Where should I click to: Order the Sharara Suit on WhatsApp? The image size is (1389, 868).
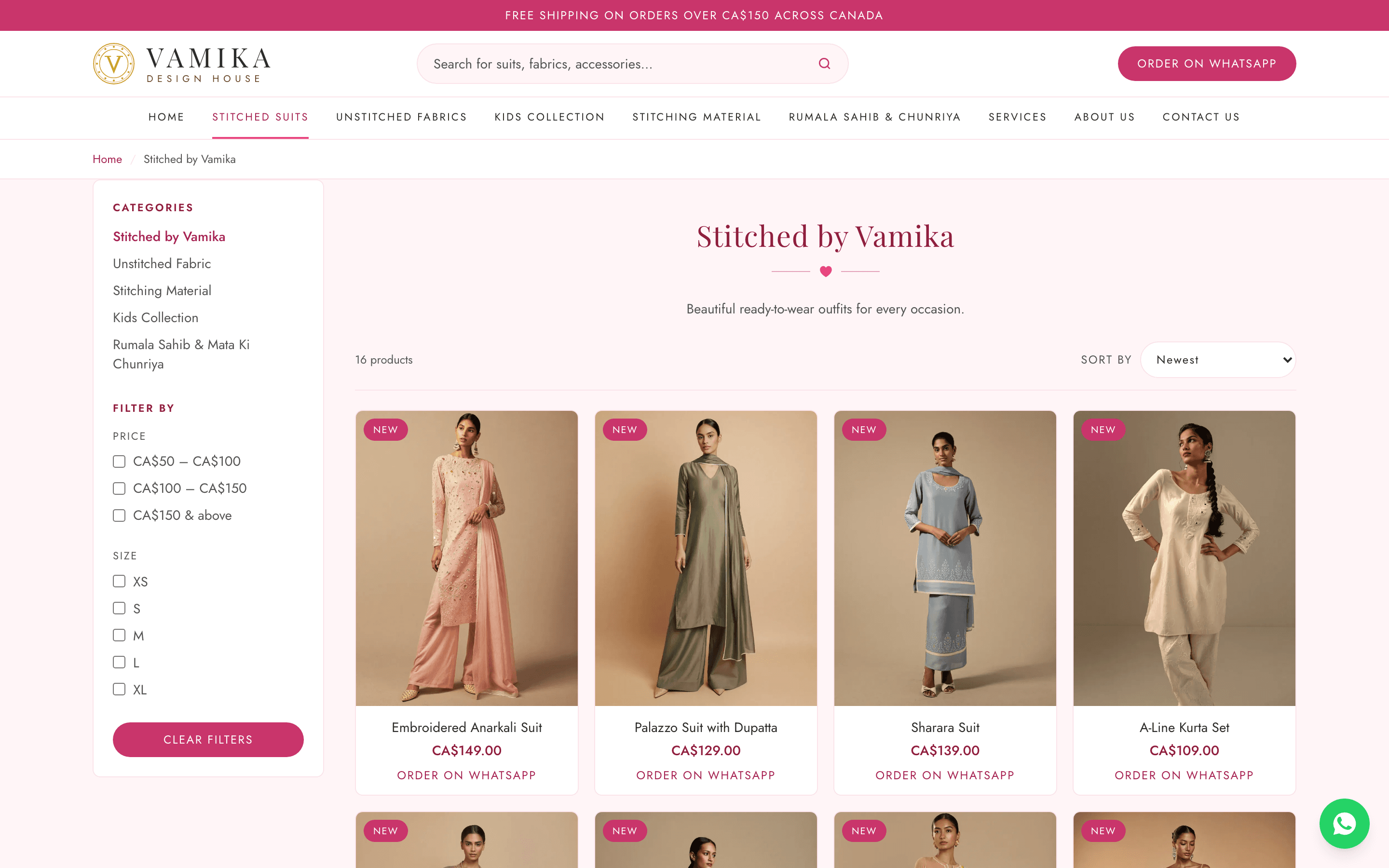click(945, 775)
